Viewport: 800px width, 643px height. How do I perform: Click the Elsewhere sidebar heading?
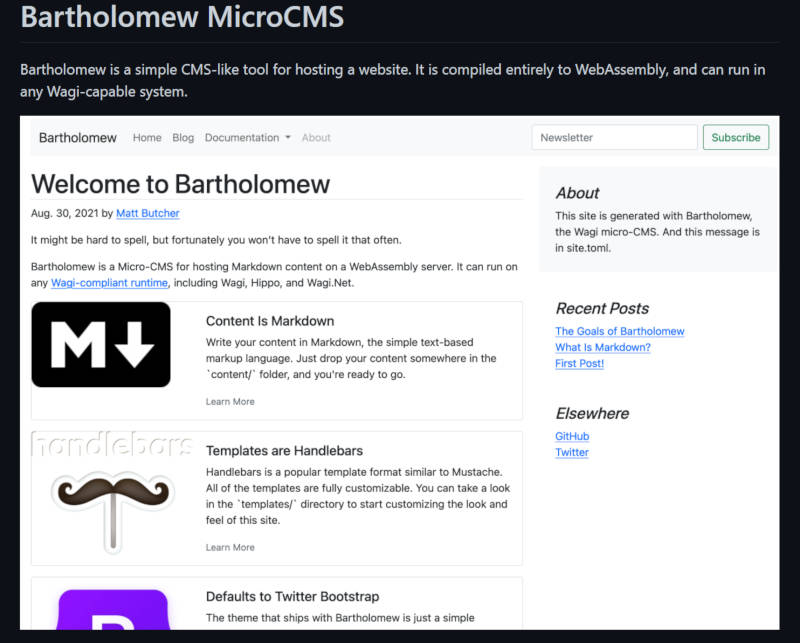pyautogui.click(x=592, y=413)
